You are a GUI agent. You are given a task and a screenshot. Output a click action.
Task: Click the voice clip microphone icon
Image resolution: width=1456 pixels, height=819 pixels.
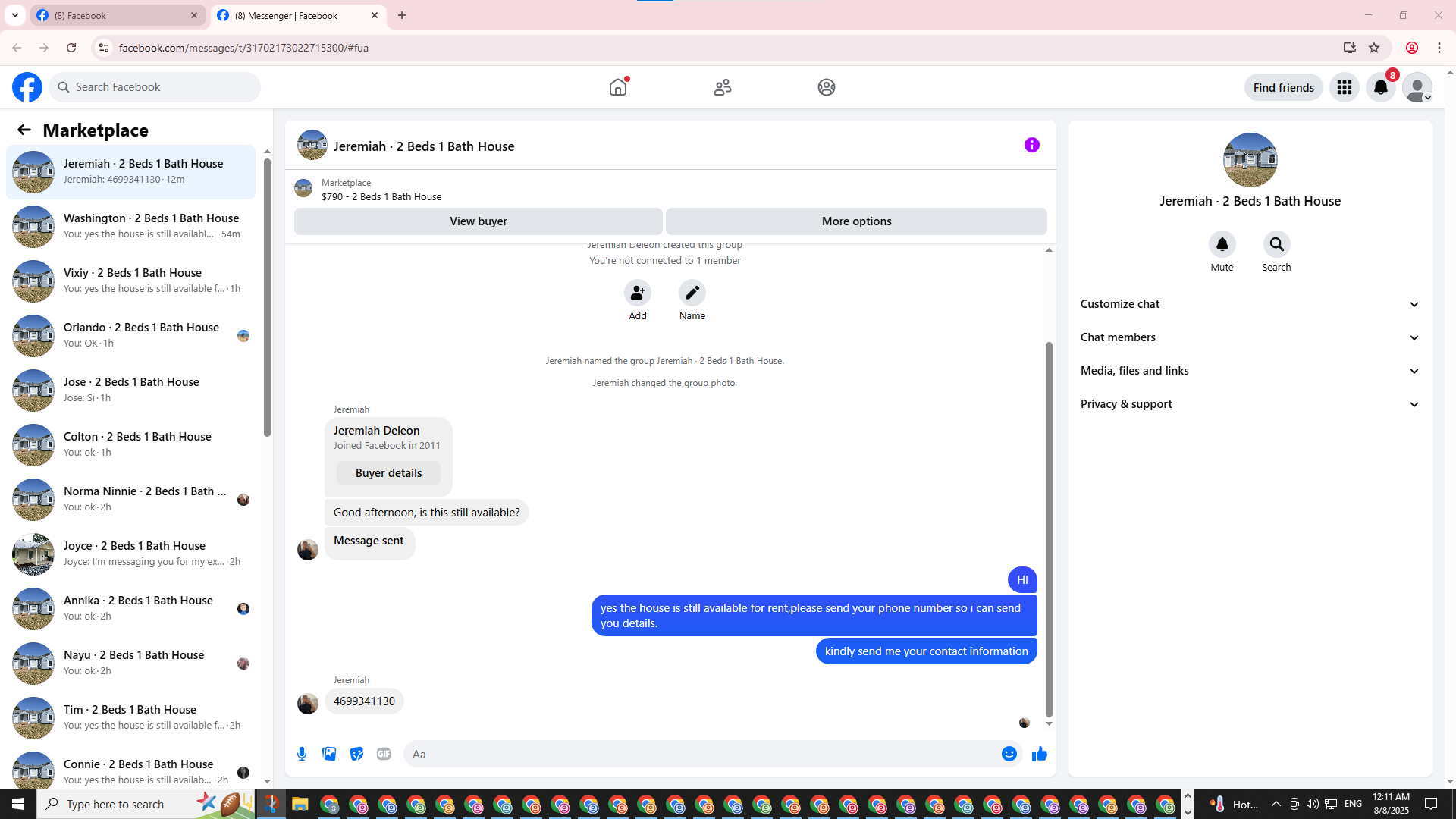tap(302, 754)
